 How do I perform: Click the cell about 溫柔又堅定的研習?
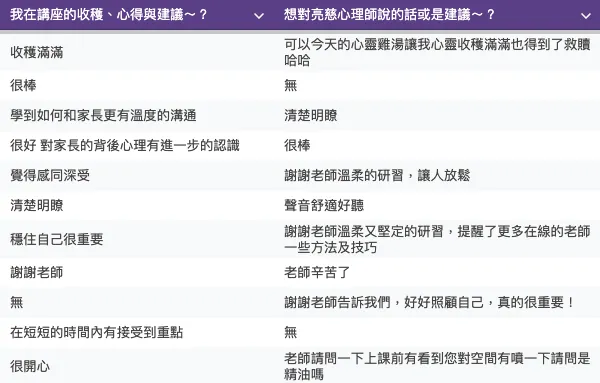coord(437,239)
